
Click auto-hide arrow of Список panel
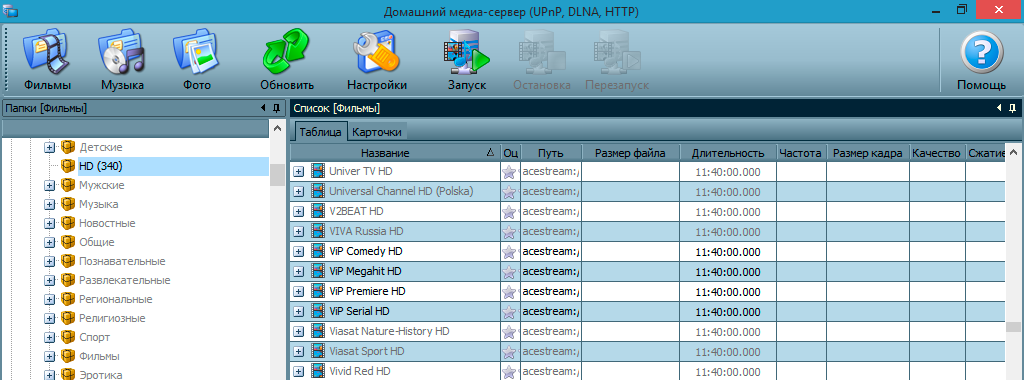click(x=999, y=108)
